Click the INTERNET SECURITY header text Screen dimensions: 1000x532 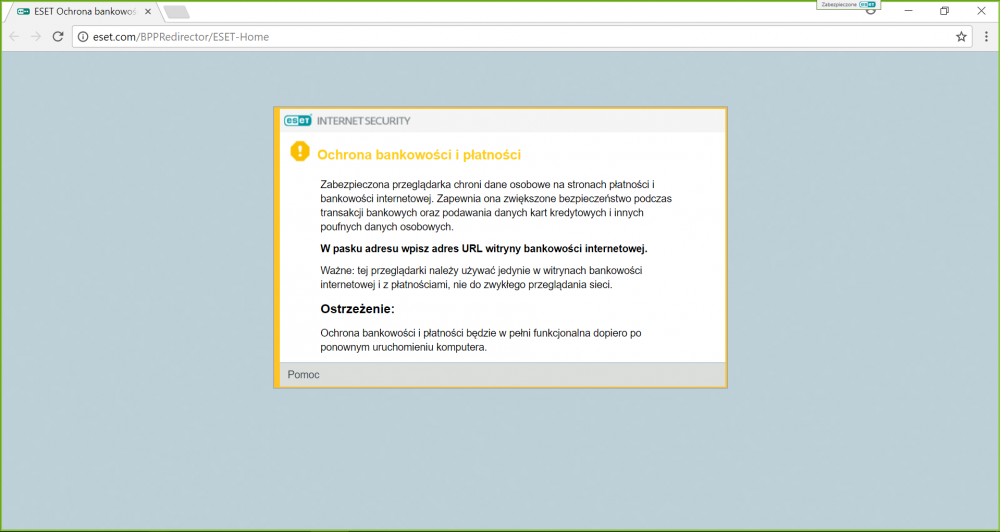coord(364,121)
